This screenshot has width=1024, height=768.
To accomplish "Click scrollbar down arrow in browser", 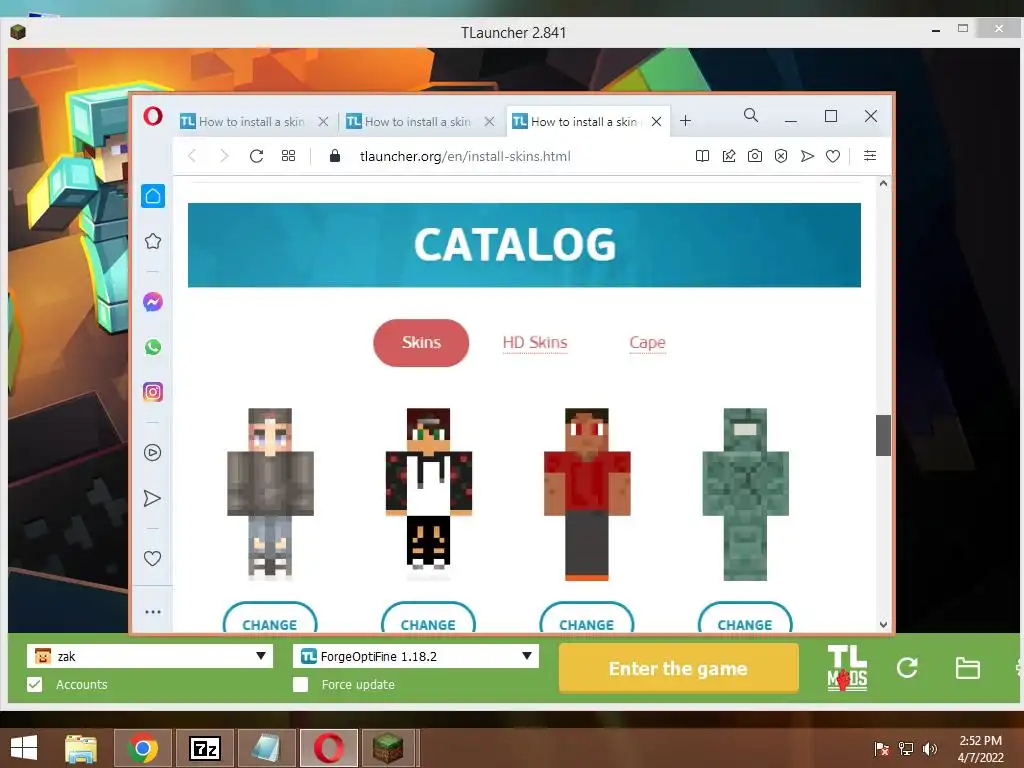I will tap(883, 624).
